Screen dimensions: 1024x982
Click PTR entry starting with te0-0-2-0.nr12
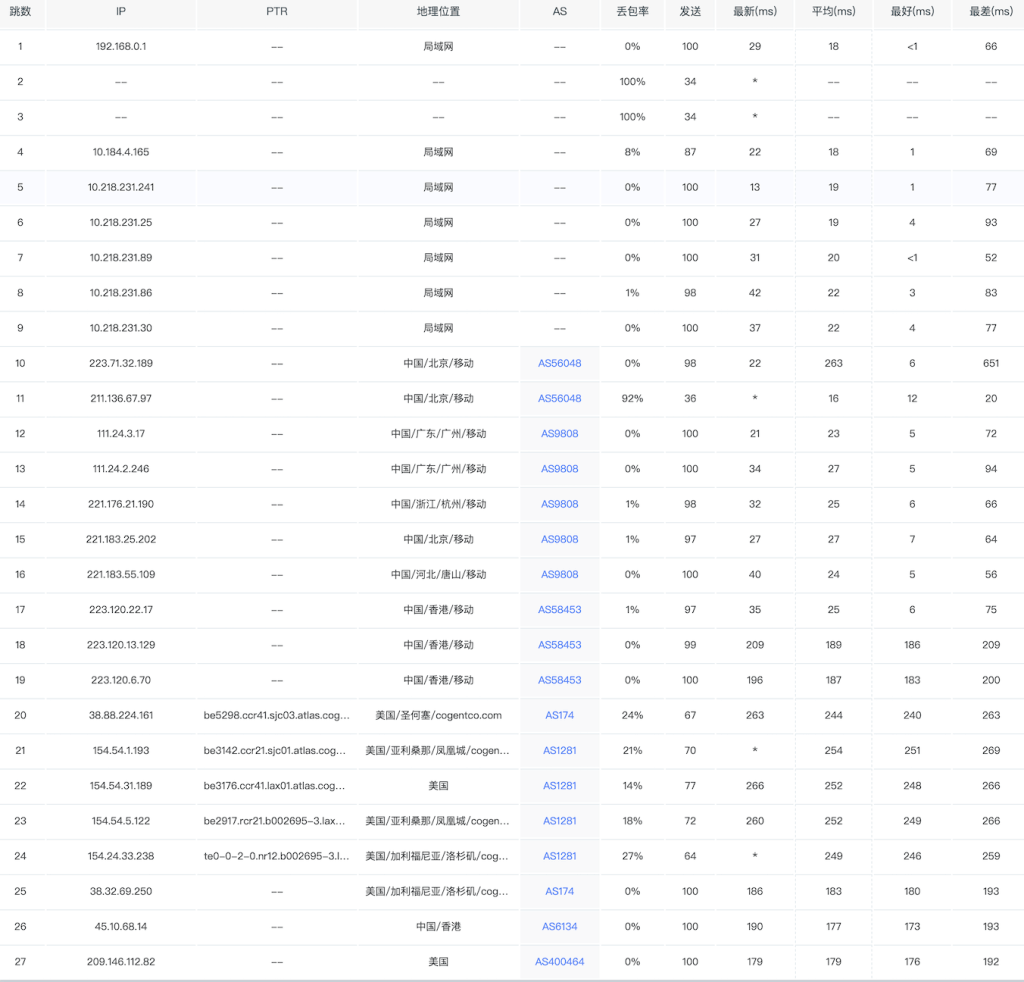tap(276, 856)
